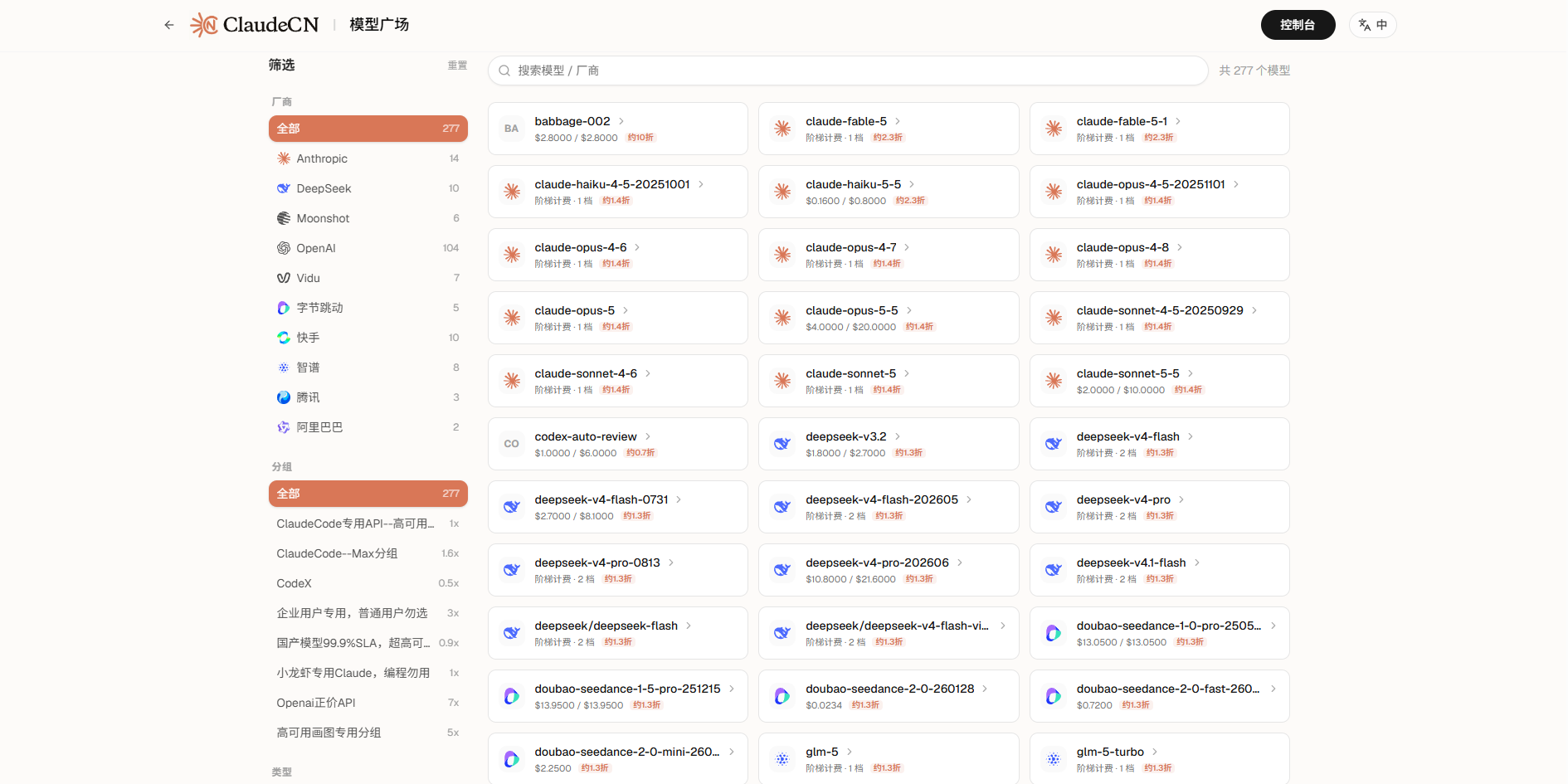Filter by ClaudeCode--Max分组 group
Screen dimensions: 1568x784
tap(368, 553)
